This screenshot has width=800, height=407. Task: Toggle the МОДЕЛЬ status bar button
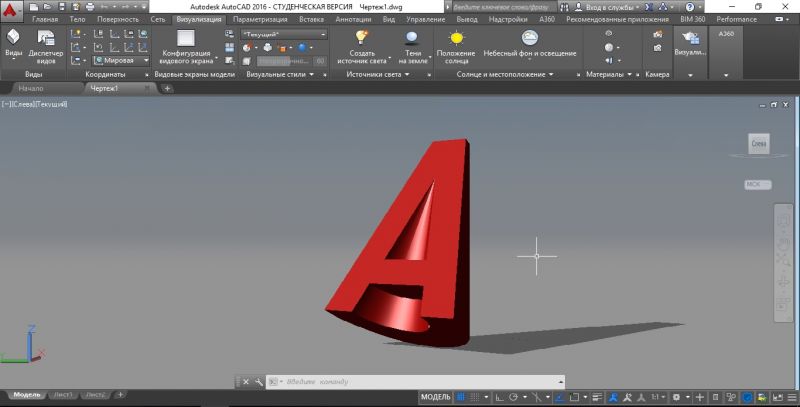tap(436, 397)
